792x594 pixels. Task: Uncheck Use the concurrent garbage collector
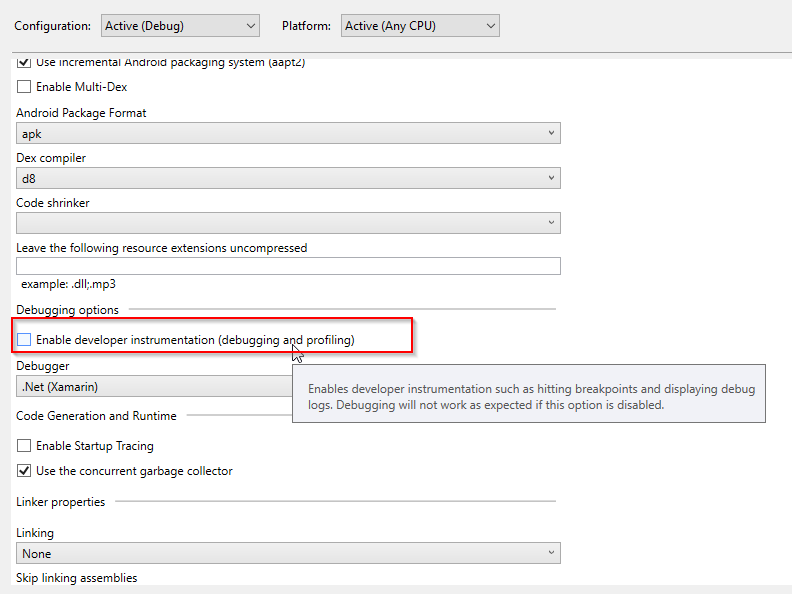click(x=24, y=471)
